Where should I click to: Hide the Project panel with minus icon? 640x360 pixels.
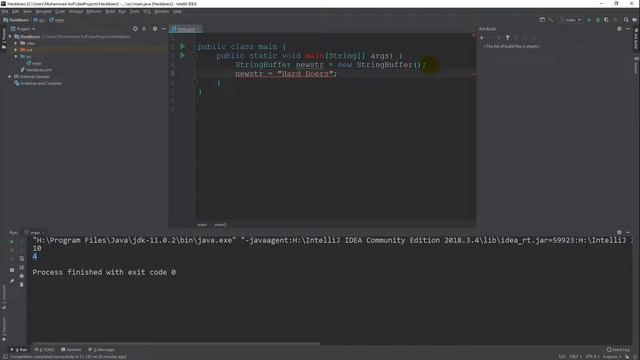pyautogui.click(x=163, y=29)
